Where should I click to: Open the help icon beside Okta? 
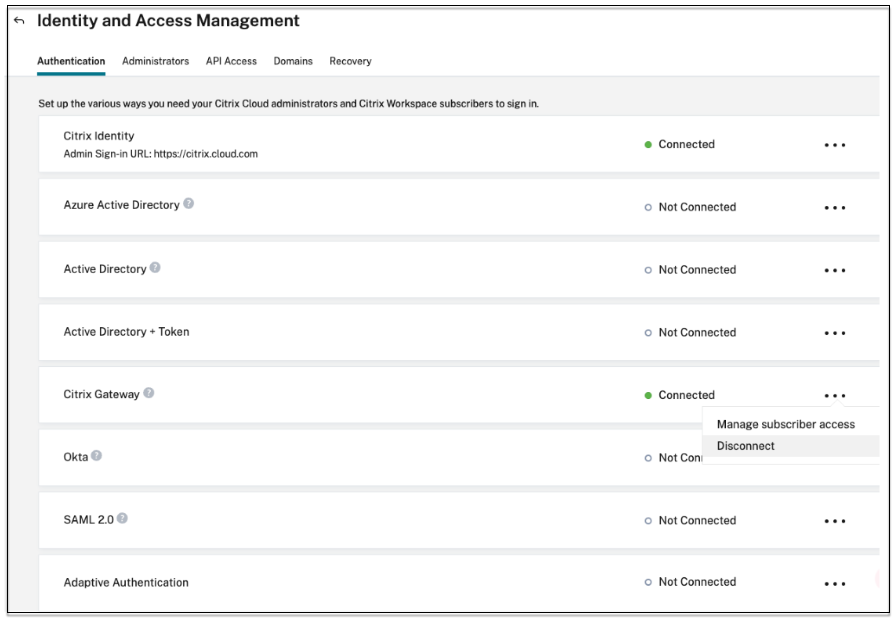tap(97, 456)
